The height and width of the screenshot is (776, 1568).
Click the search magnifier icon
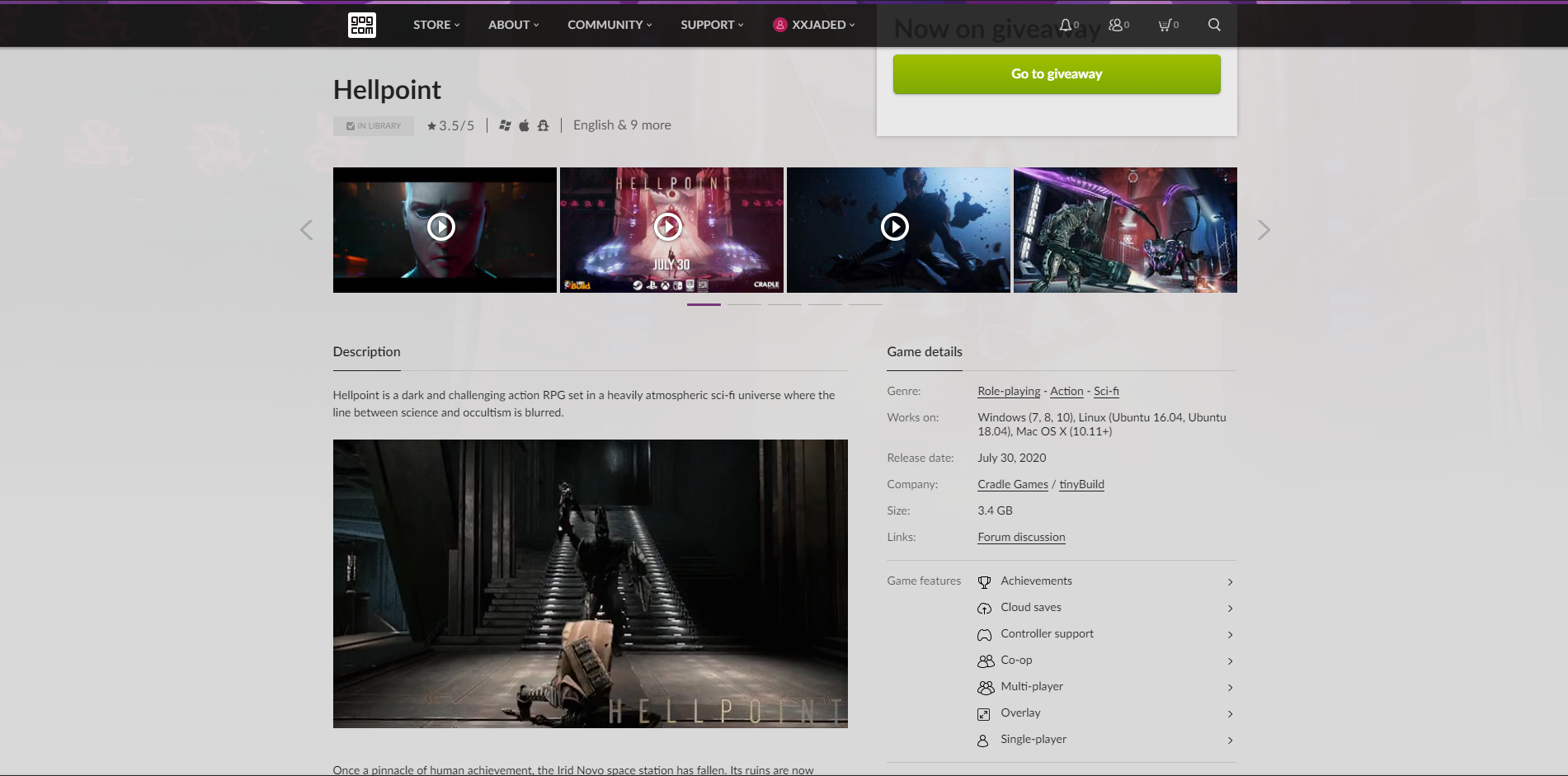point(1214,25)
